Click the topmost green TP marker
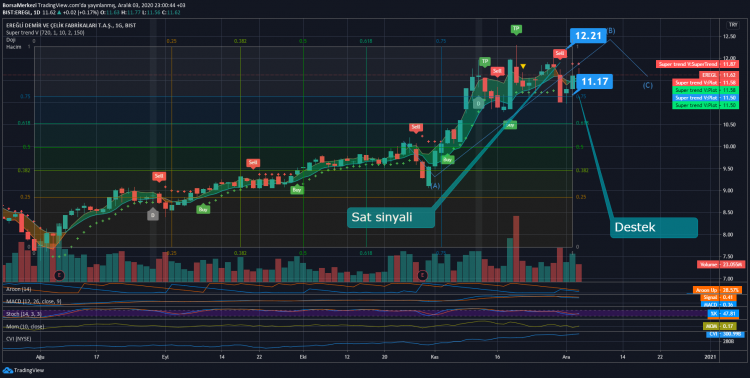The image size is (750, 378). pyautogui.click(x=516, y=29)
